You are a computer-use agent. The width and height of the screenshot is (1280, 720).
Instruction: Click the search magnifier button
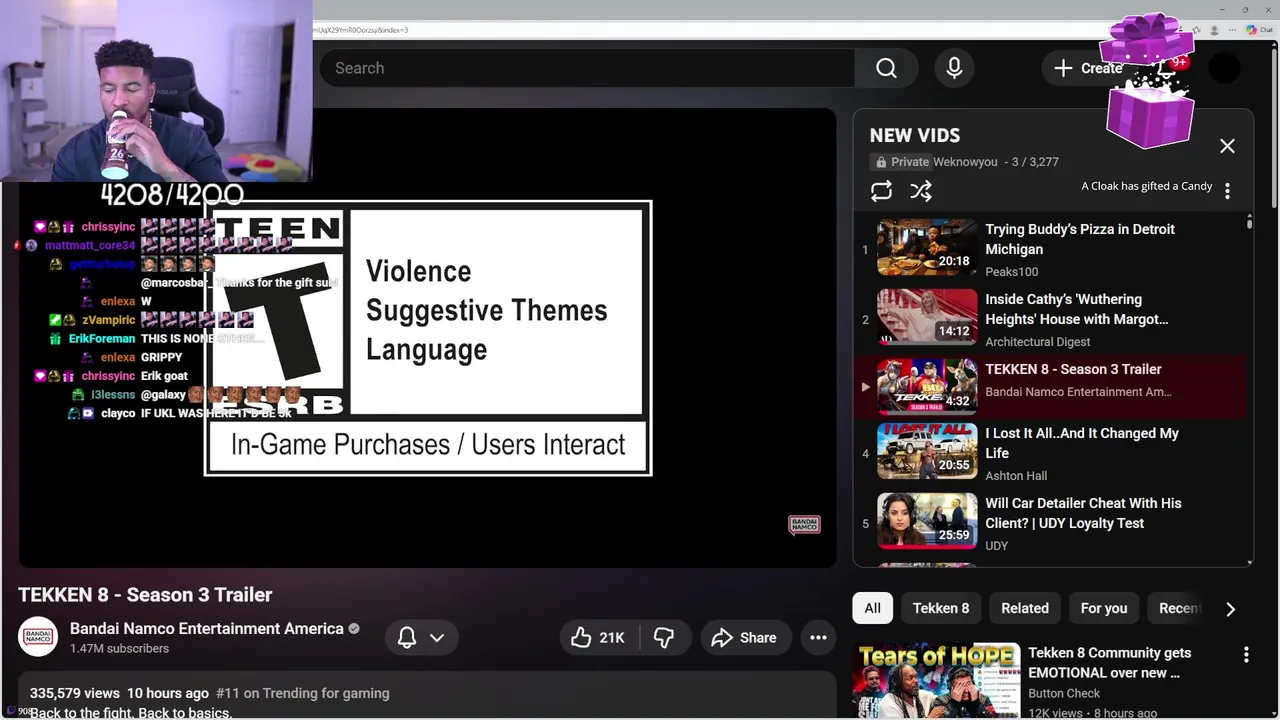click(x=886, y=68)
